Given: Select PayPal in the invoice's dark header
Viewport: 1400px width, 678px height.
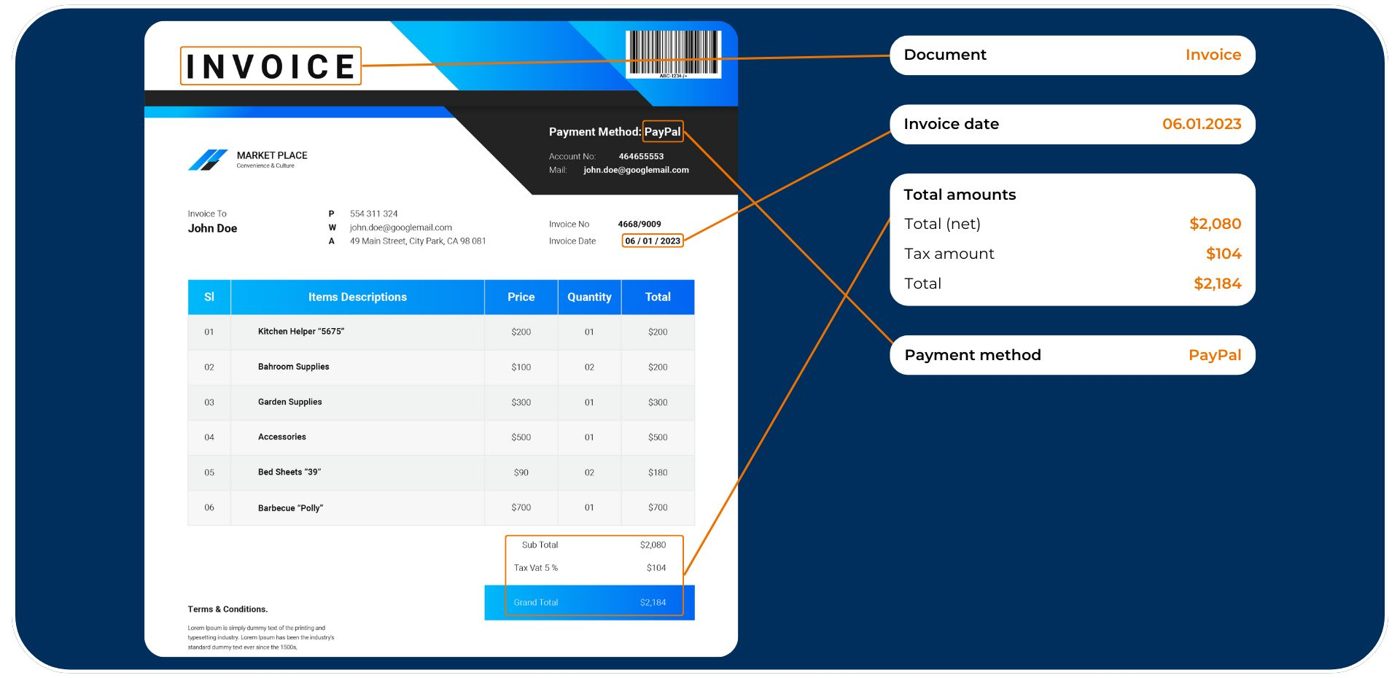Looking at the screenshot, I should pos(663,132).
